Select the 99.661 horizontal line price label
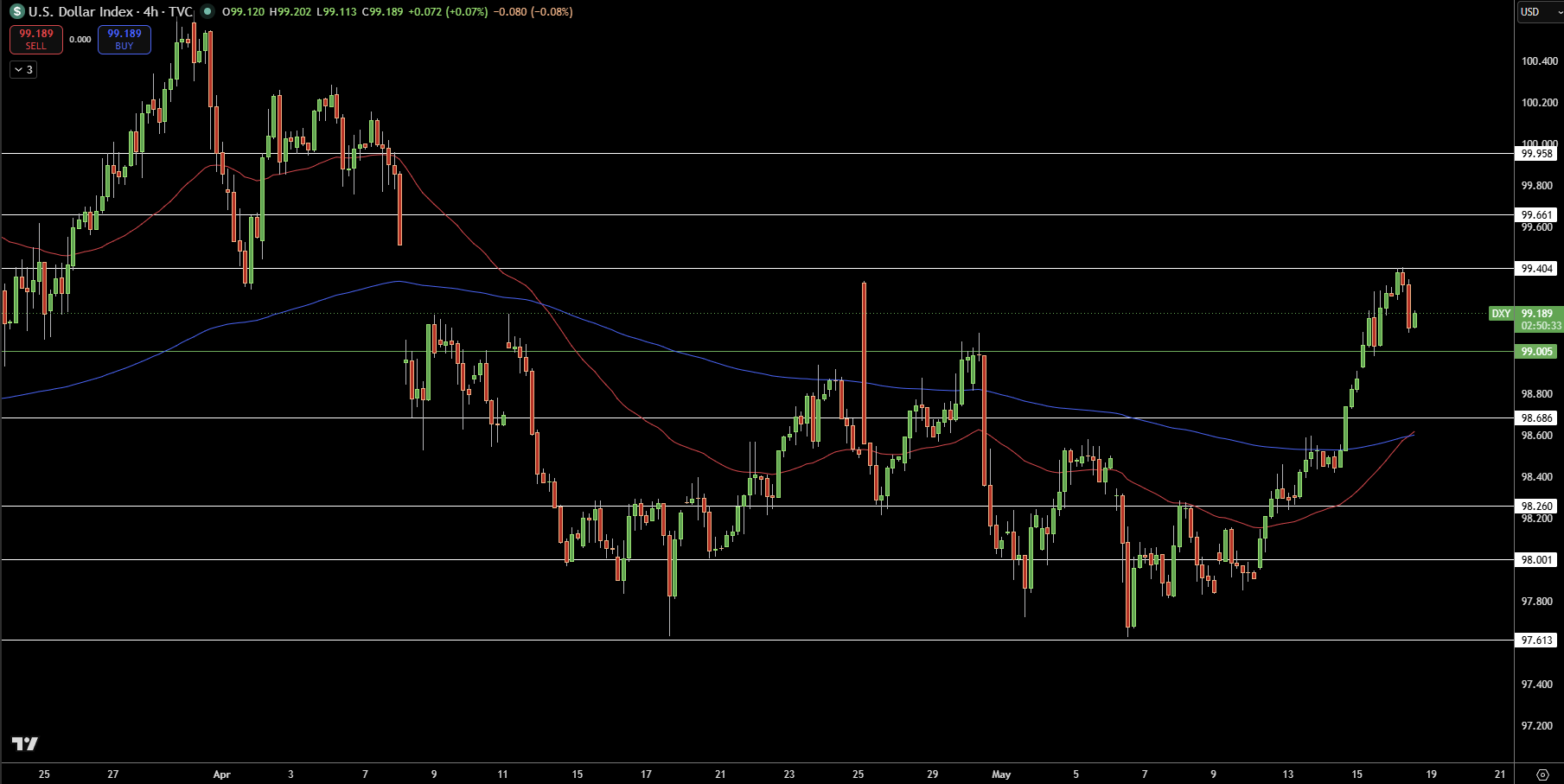The height and width of the screenshot is (784, 1564). click(1537, 215)
